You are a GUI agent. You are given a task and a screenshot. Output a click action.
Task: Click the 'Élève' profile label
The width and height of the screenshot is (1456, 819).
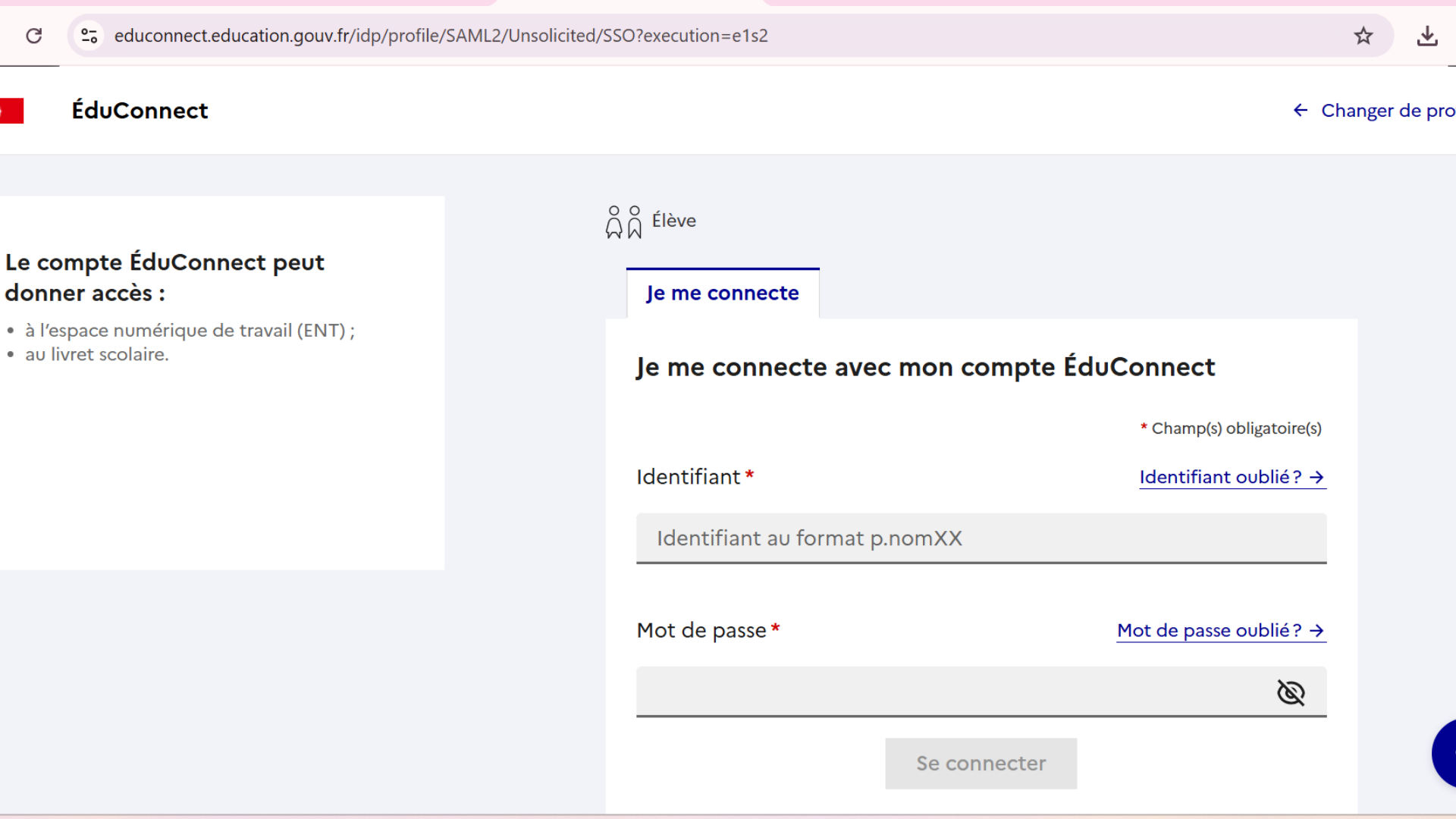[x=673, y=221]
